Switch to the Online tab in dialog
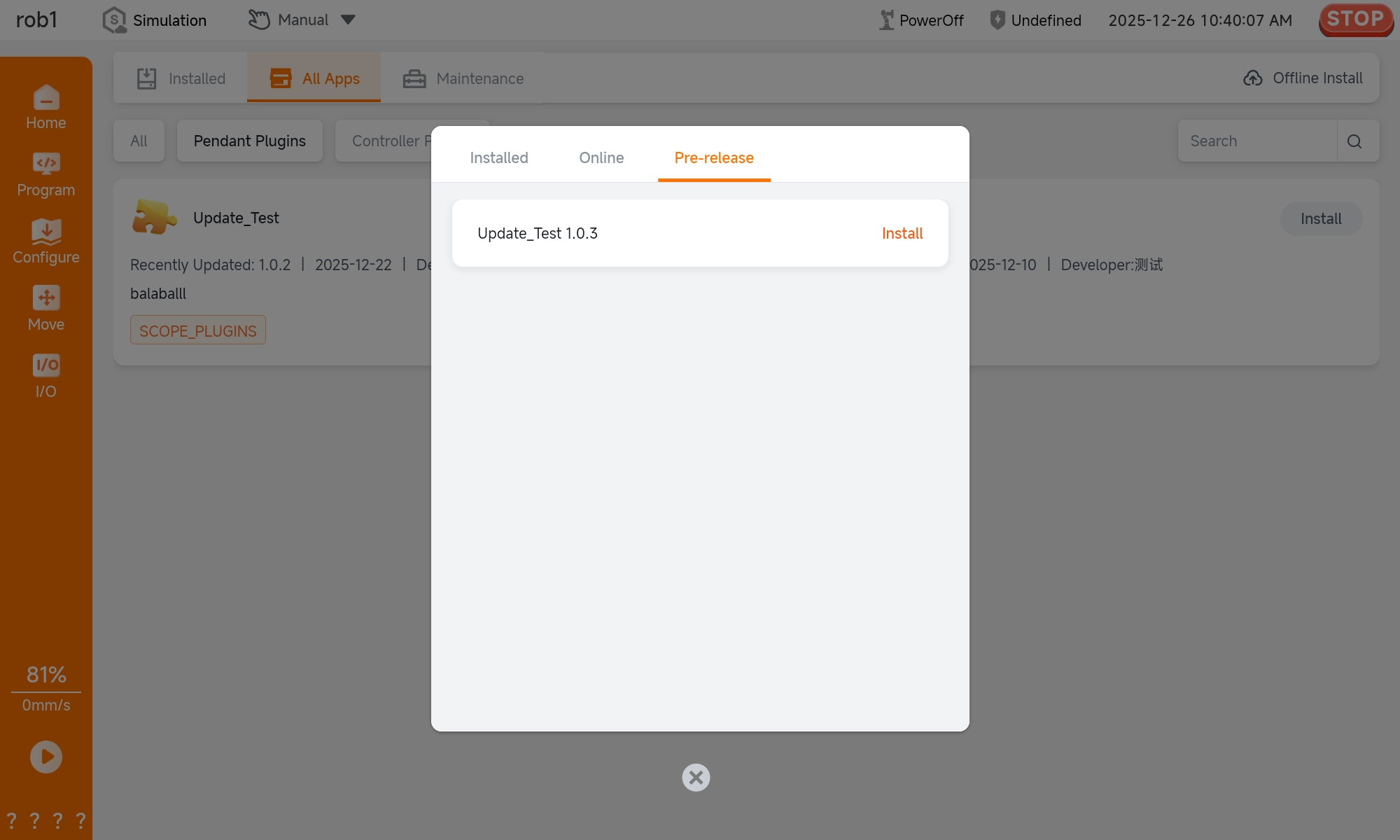Viewport: 1400px width, 840px height. pyautogui.click(x=601, y=158)
